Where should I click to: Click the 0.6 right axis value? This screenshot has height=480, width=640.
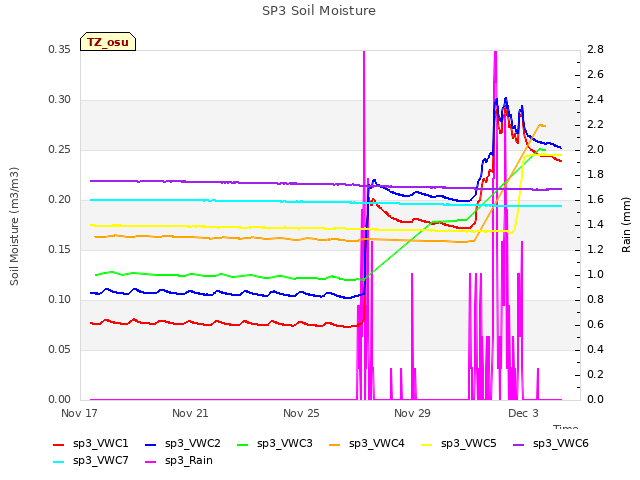coord(596,325)
